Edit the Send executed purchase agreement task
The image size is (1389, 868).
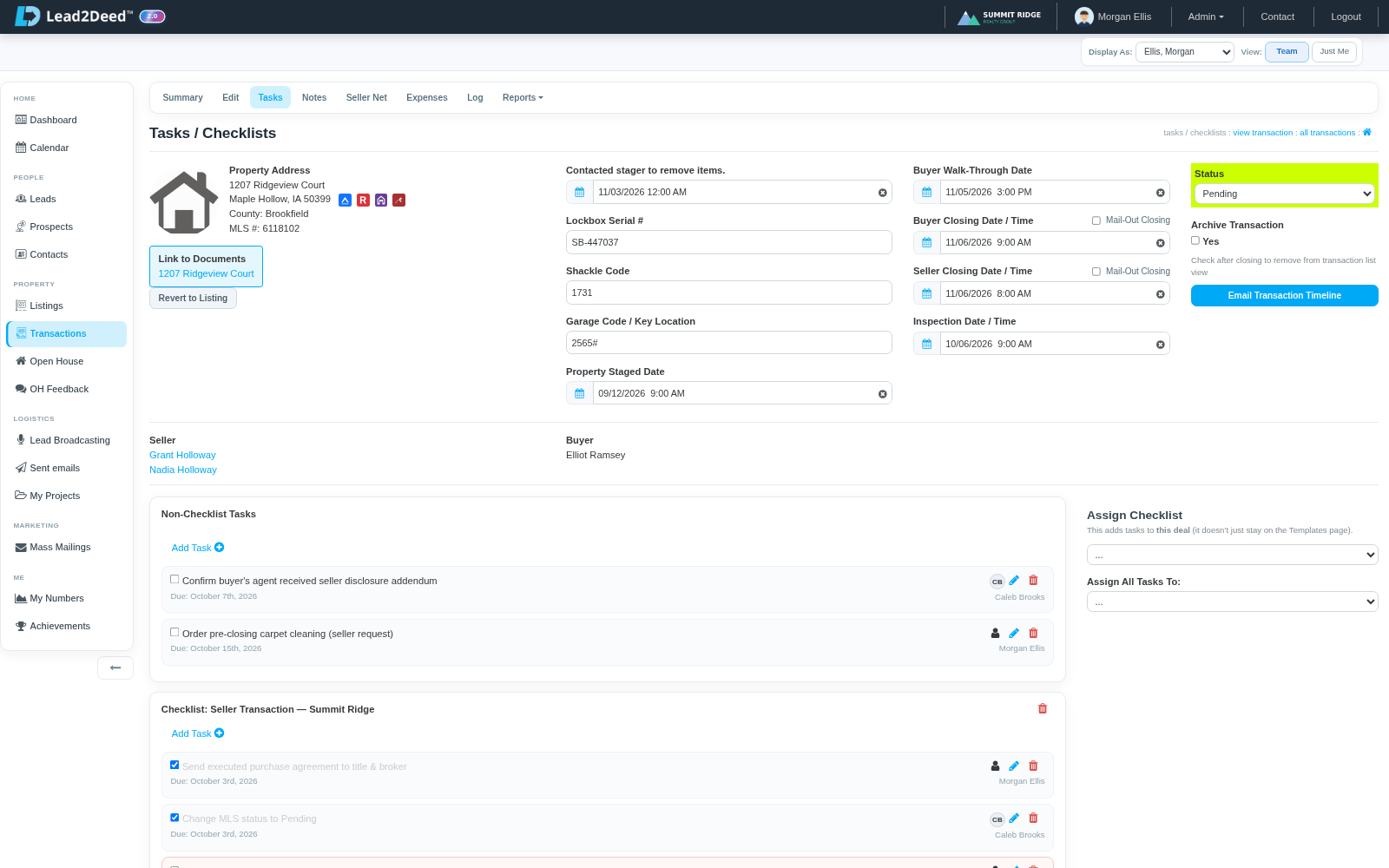tap(1014, 766)
